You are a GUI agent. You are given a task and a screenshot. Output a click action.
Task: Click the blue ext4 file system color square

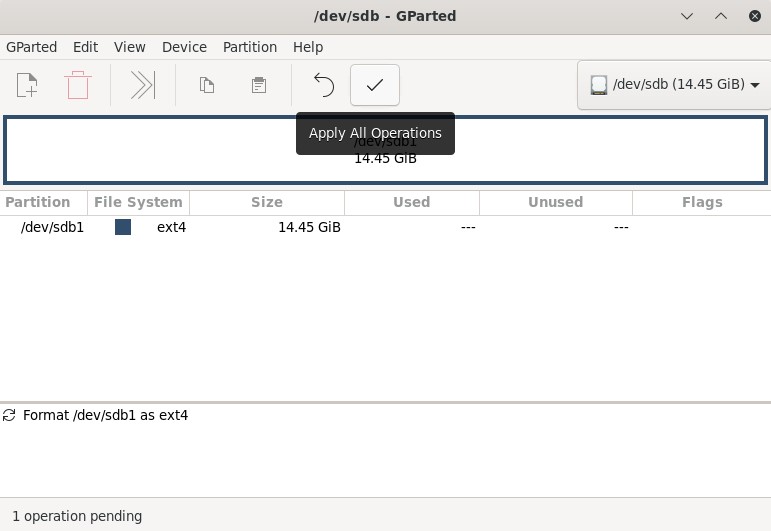pos(123,227)
